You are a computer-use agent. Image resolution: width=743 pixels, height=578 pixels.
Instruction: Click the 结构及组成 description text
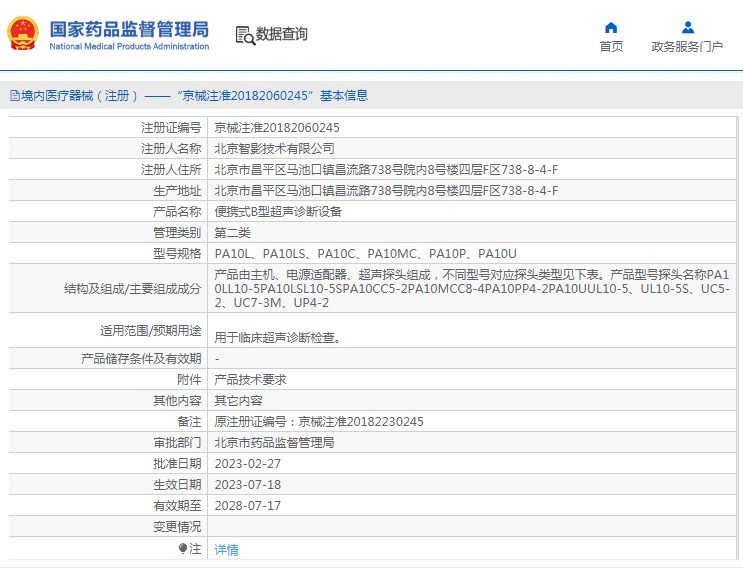[x=472, y=289]
